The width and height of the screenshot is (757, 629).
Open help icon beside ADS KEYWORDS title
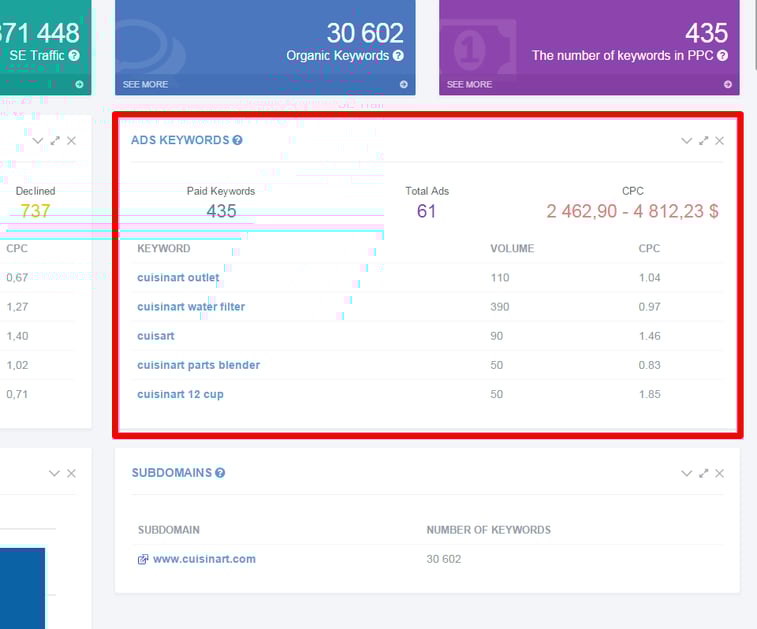(237, 140)
